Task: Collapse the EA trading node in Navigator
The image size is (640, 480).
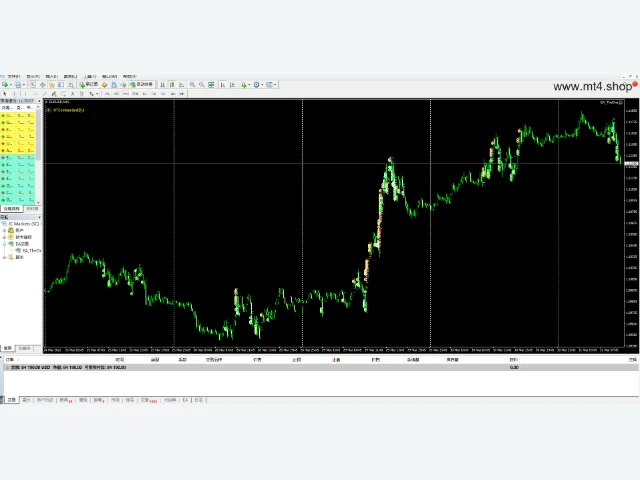Action: [x=4, y=244]
